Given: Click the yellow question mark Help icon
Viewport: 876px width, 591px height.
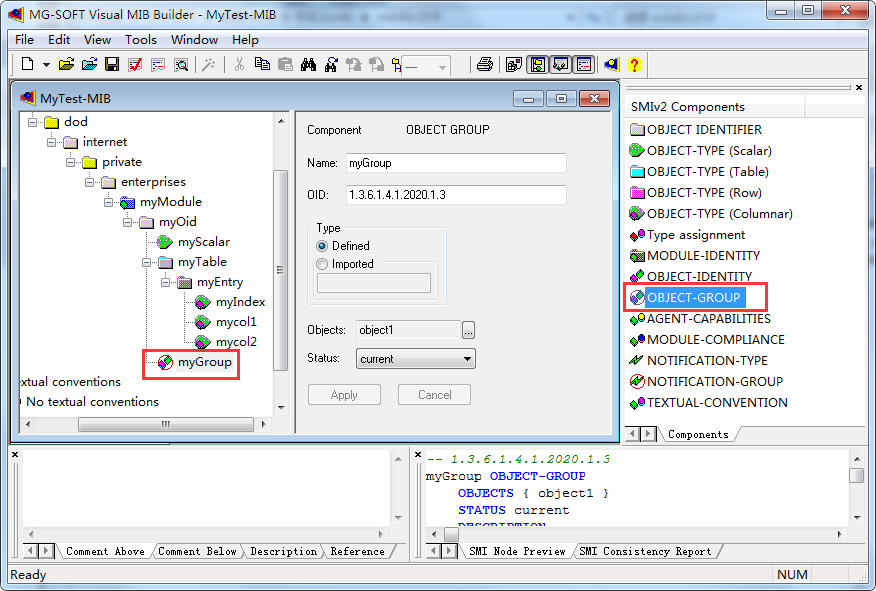Looking at the screenshot, I should [633, 65].
